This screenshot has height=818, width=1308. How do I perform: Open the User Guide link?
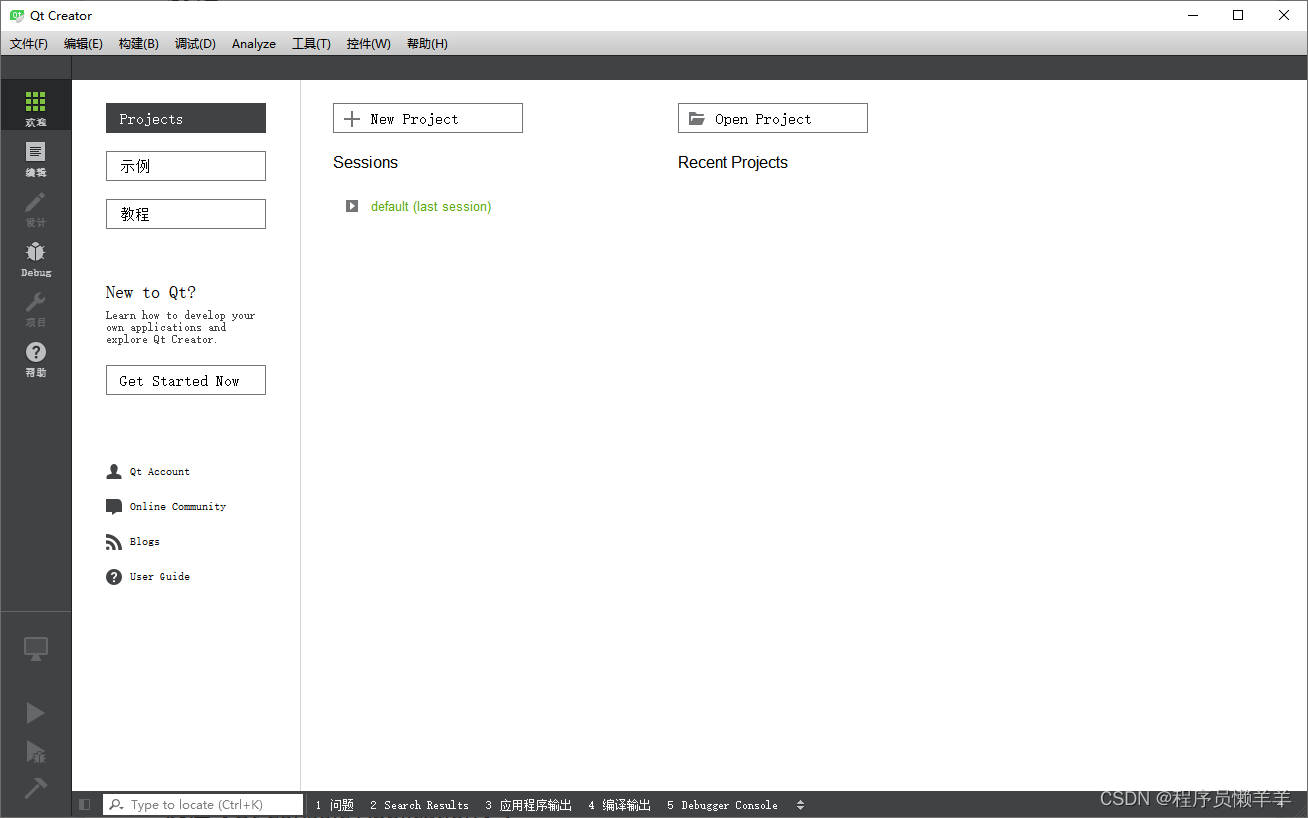pyautogui.click(x=160, y=577)
